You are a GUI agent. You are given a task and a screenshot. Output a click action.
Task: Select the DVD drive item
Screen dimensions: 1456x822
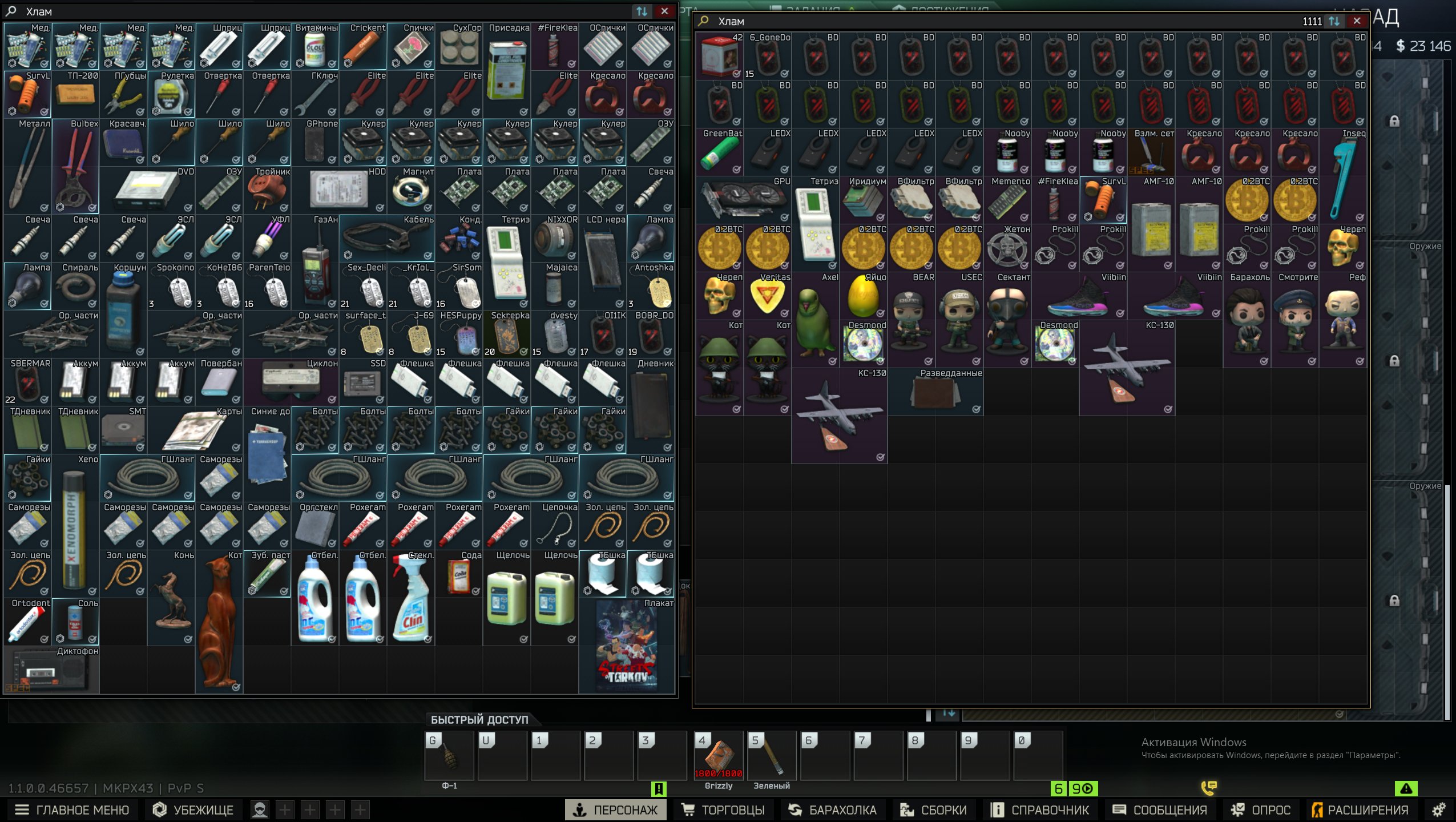[x=148, y=190]
